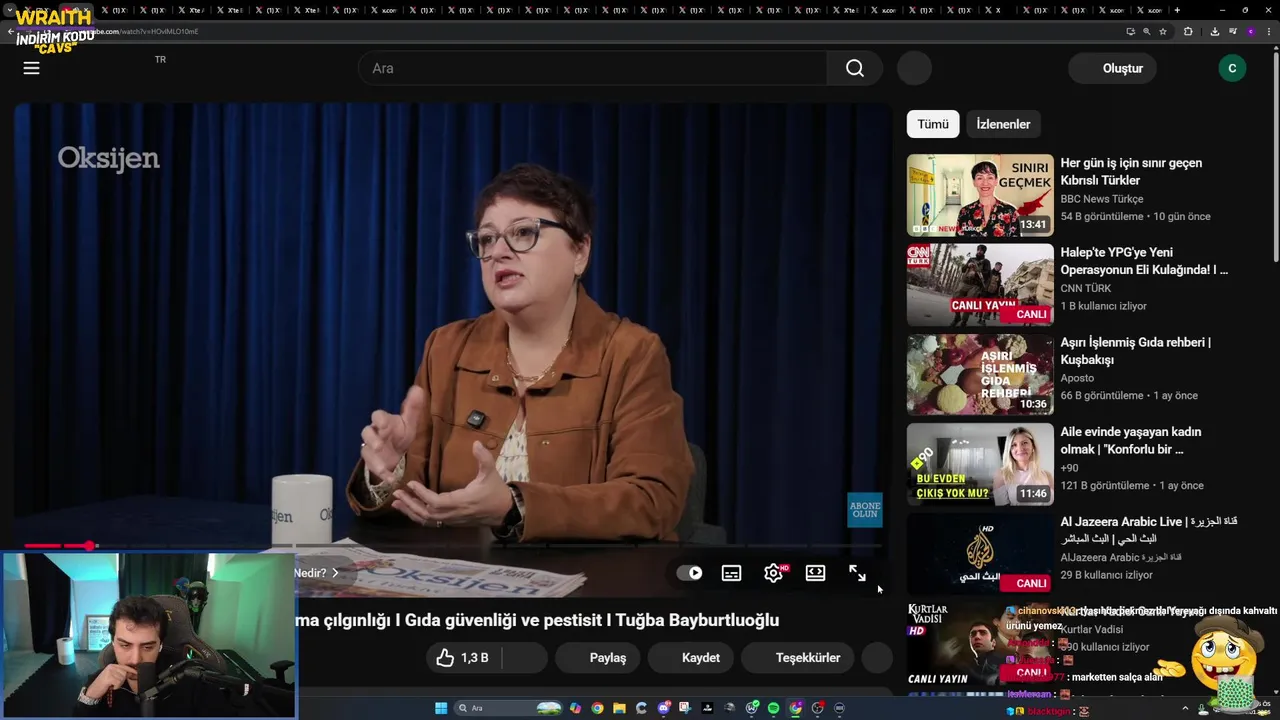This screenshot has height=720, width=1280.
Task: Focus the Ara search field on YouTube
Action: click(592, 68)
